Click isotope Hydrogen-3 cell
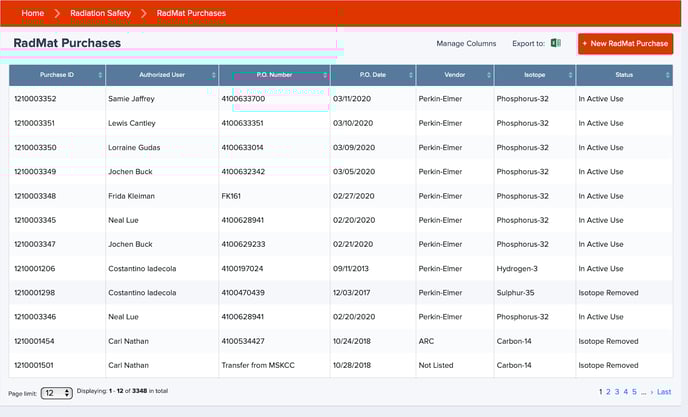The image size is (688, 417). coord(517,269)
